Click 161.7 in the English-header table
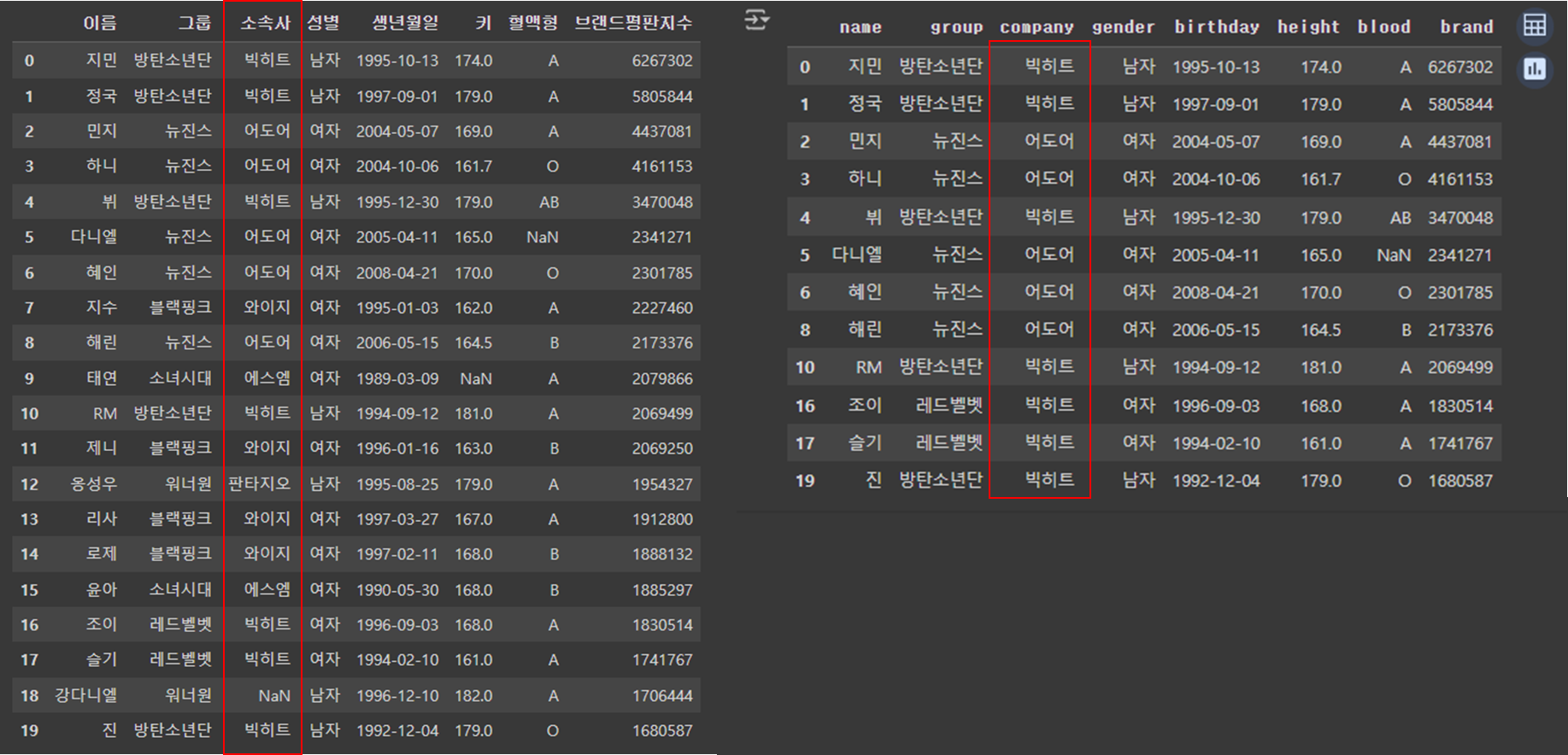Screen dimensions: 1568x755 pyautogui.click(x=1321, y=179)
